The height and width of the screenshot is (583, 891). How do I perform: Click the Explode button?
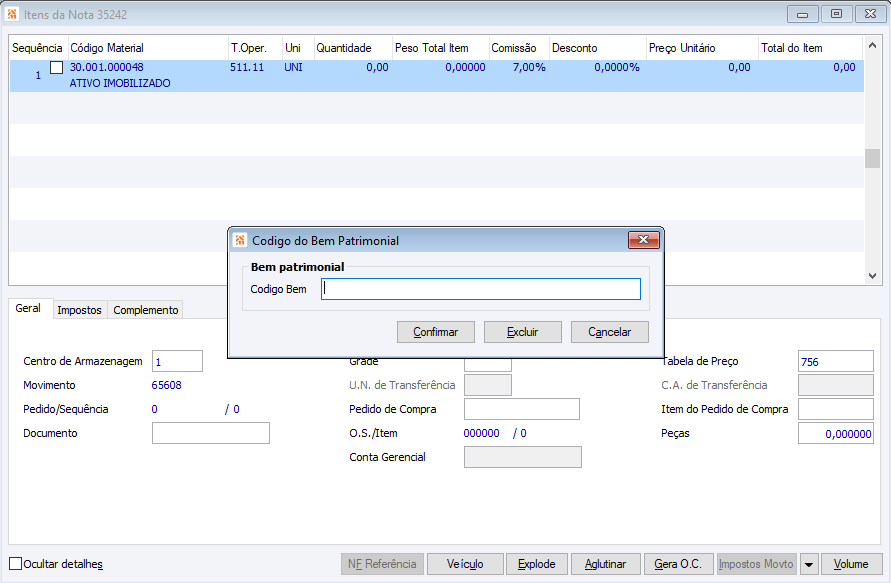536,564
